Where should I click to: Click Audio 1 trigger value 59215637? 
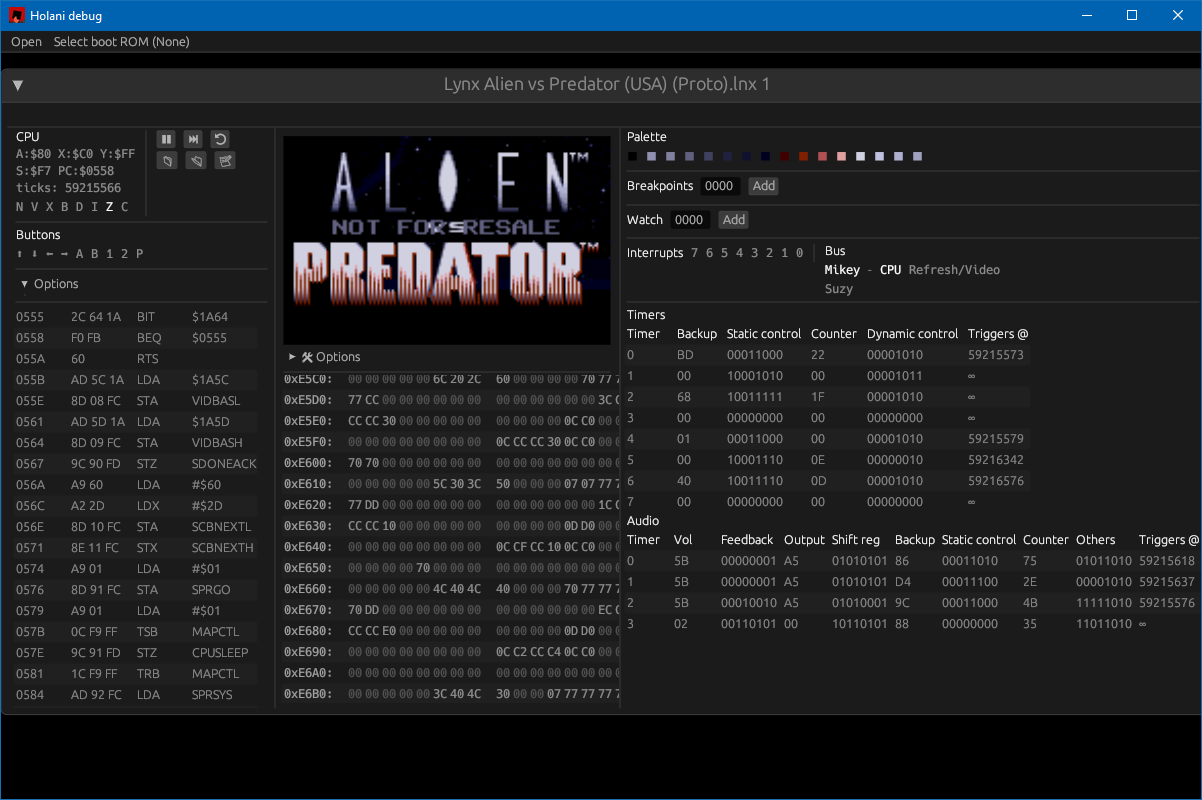pos(1166,582)
